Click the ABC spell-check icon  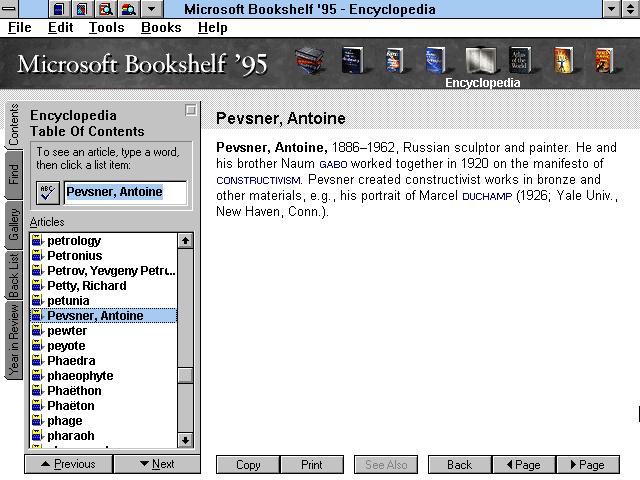[x=48, y=192]
